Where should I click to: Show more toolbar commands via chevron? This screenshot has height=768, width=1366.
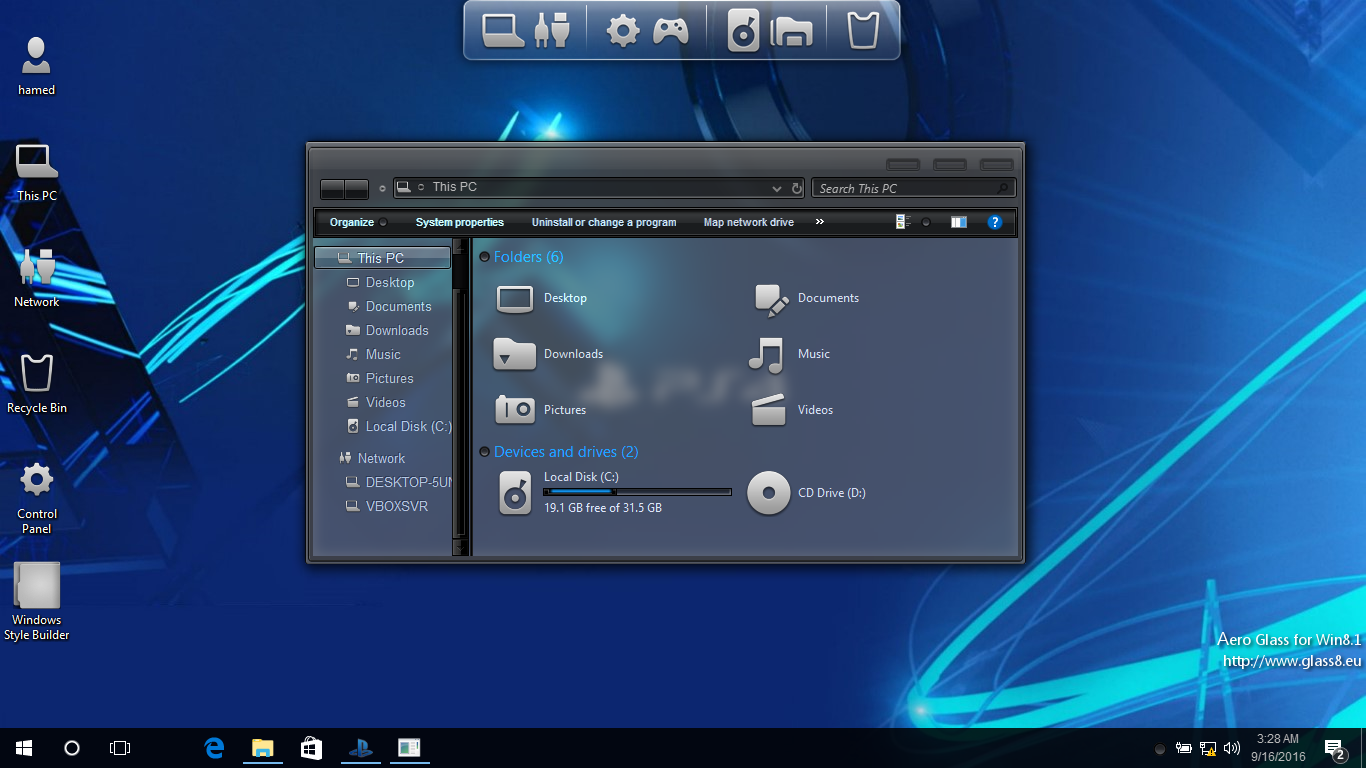click(820, 222)
